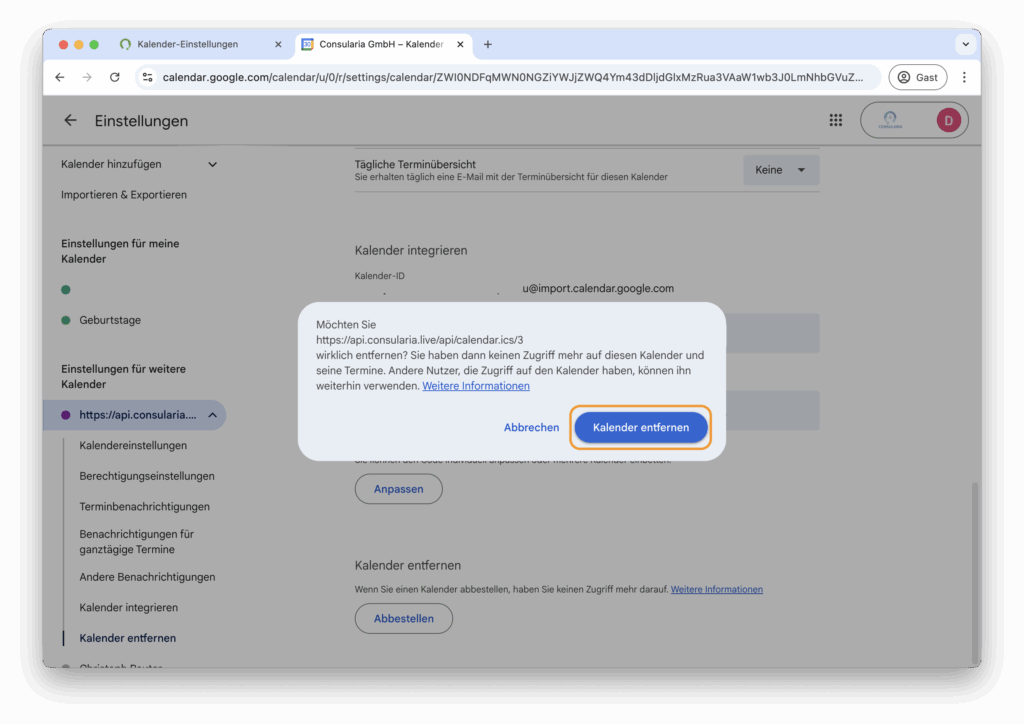Reload the page
Image resolution: width=1024 pixels, height=724 pixels.
(x=115, y=77)
